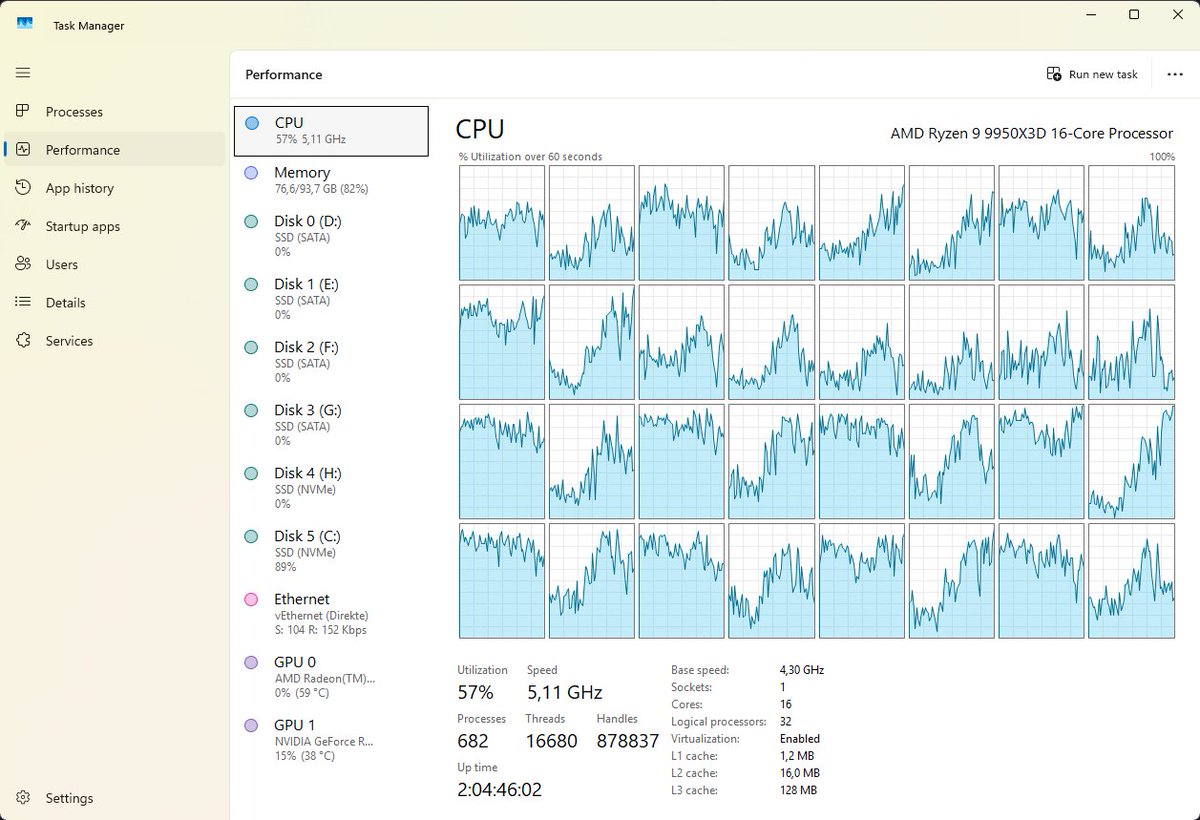Open GPU 0 AMD Radeon view
The height and width of the screenshot is (820, 1200).
tap(331, 677)
